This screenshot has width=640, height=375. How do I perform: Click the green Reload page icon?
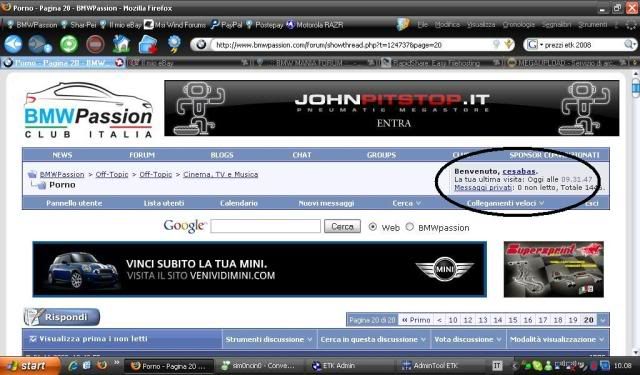[x=69, y=44]
